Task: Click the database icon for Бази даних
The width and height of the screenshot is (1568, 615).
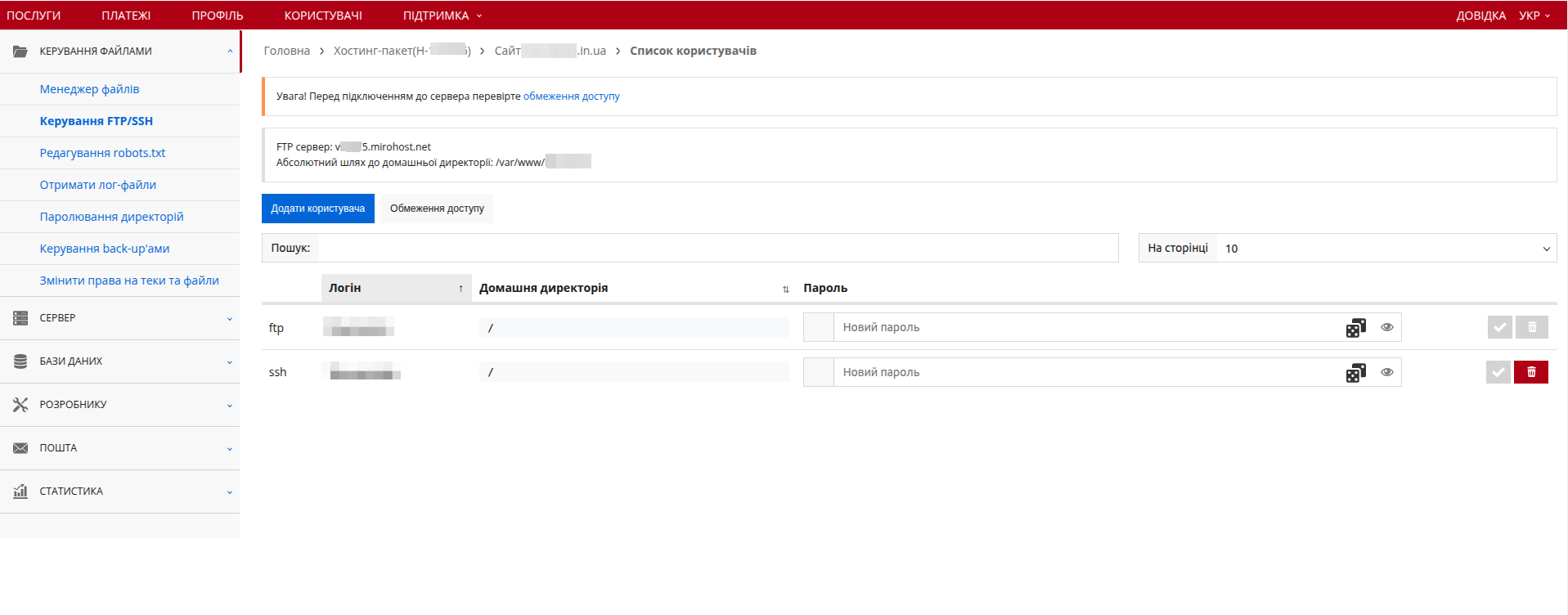Action: point(20,361)
